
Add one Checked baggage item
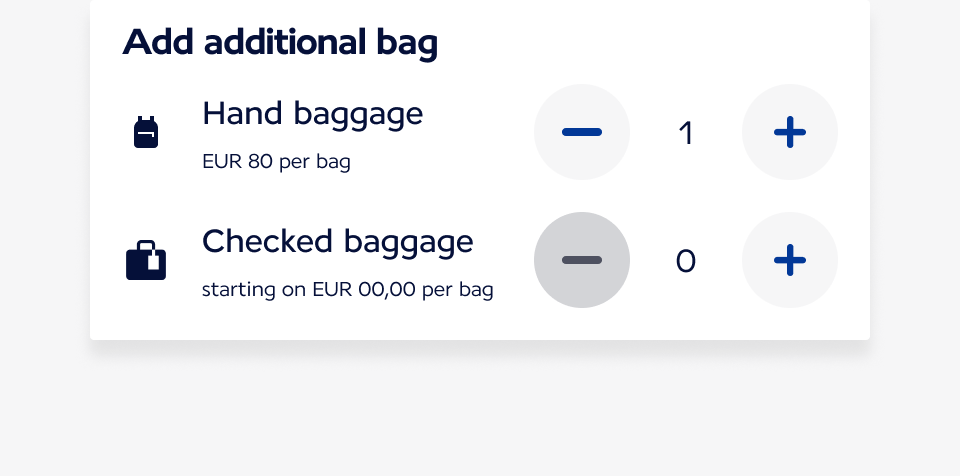790,260
